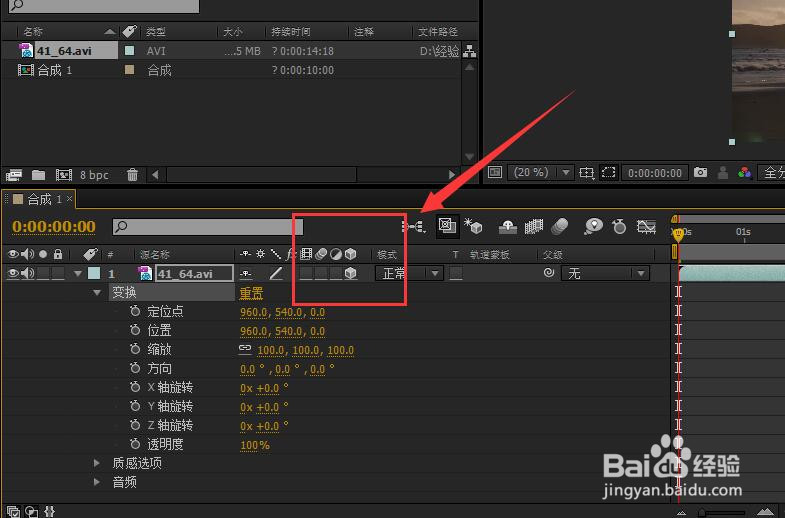Click 重置 to reset the transform
Screen dimensions: 785x518
click(251, 293)
